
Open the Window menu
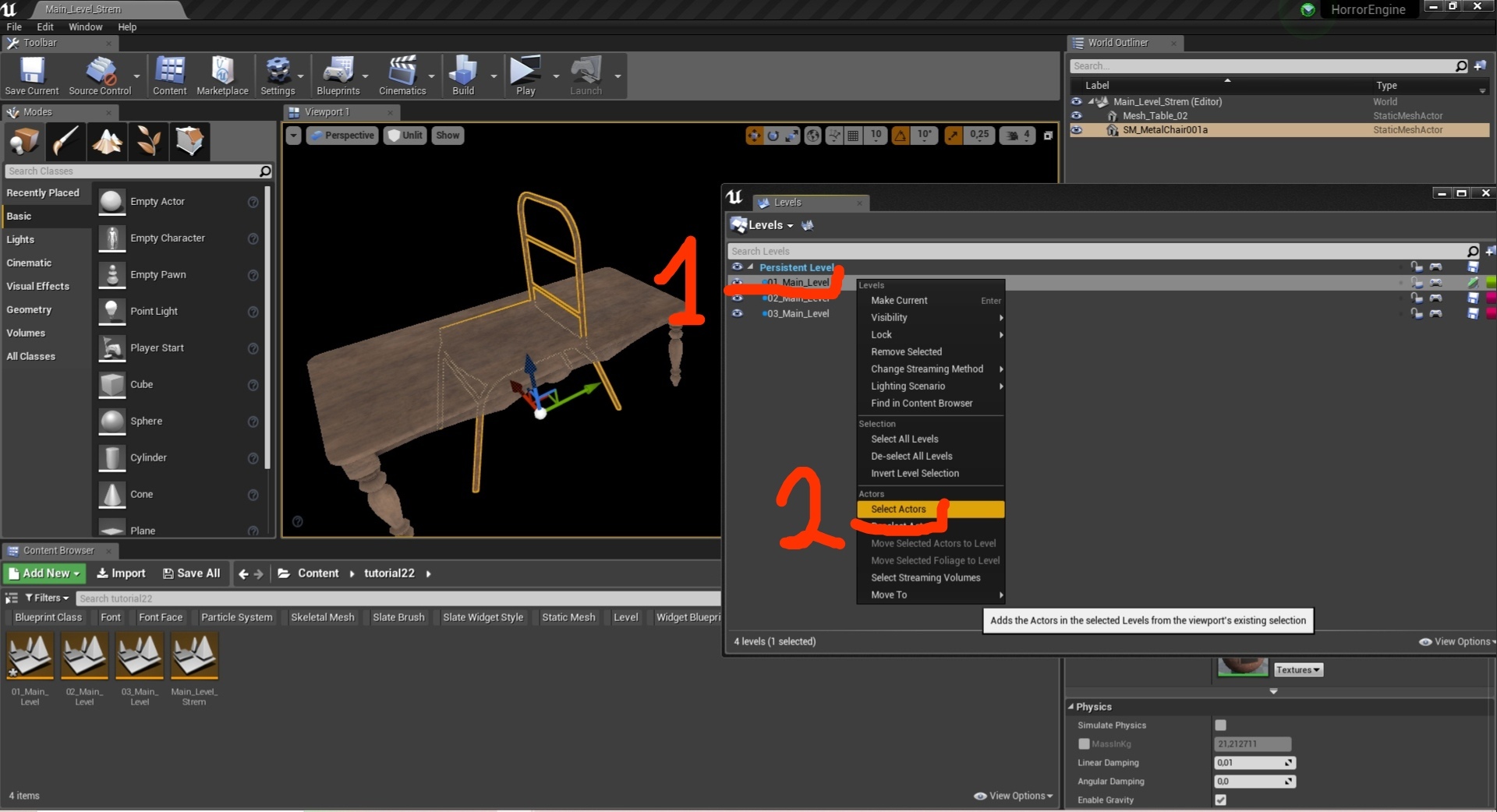point(85,26)
